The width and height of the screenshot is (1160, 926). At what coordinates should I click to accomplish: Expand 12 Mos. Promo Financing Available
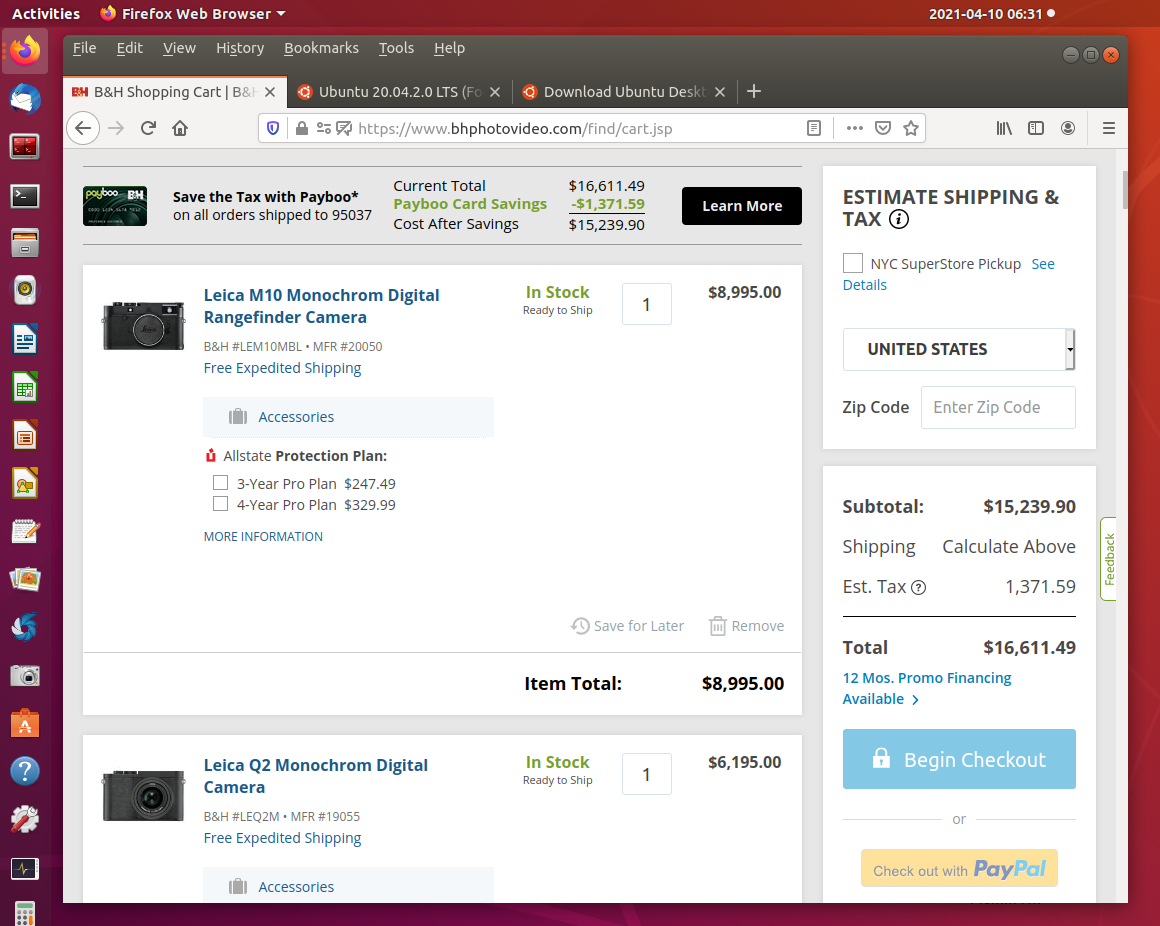tap(927, 688)
